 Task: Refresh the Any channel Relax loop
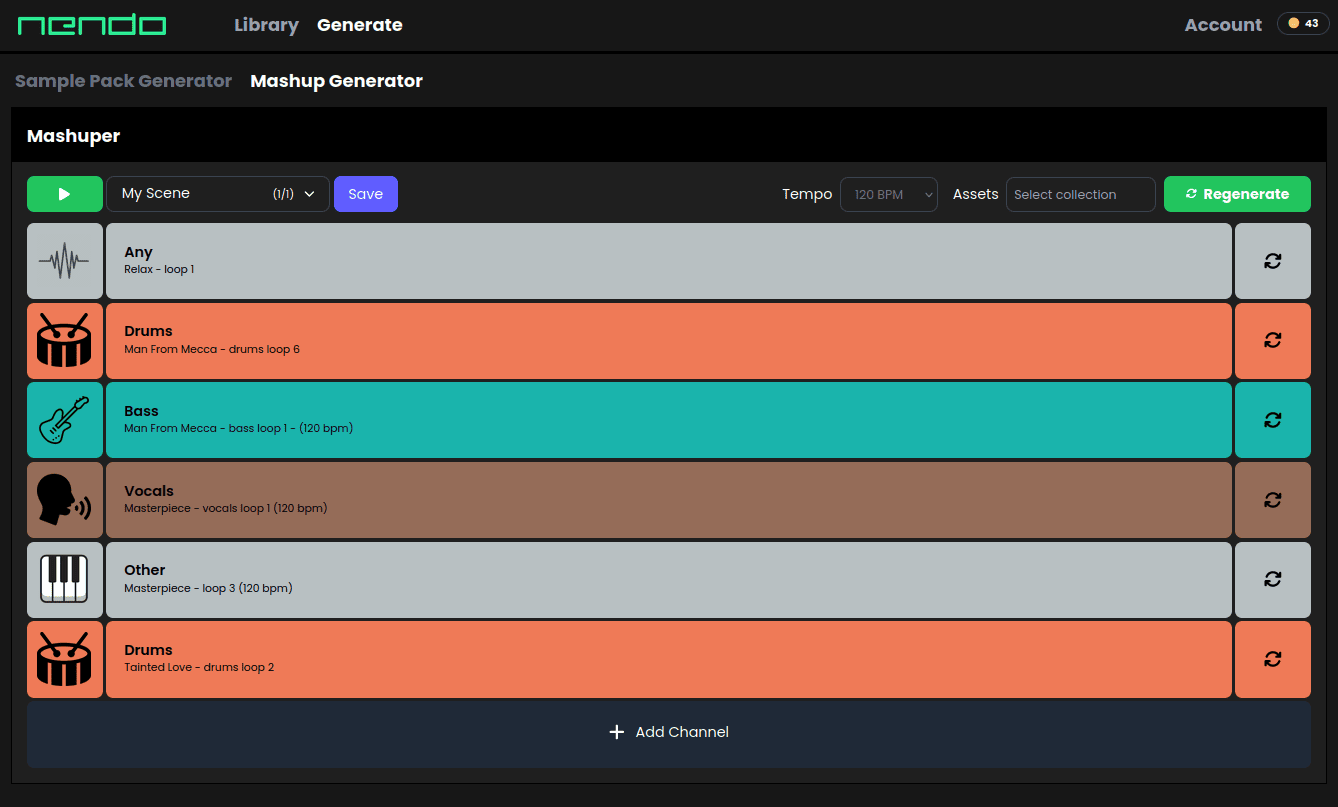(1273, 261)
